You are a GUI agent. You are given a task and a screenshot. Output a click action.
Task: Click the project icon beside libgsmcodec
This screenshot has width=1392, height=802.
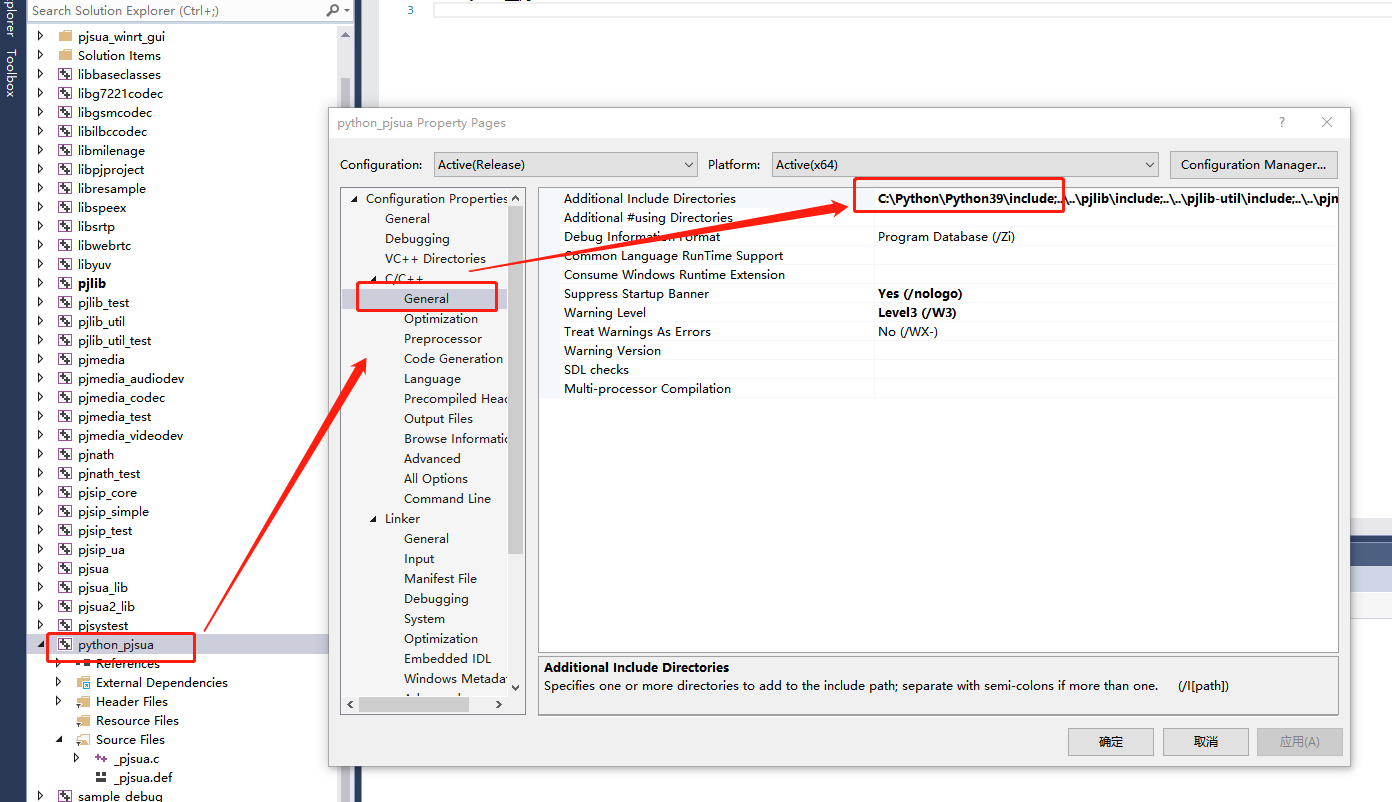(x=65, y=112)
